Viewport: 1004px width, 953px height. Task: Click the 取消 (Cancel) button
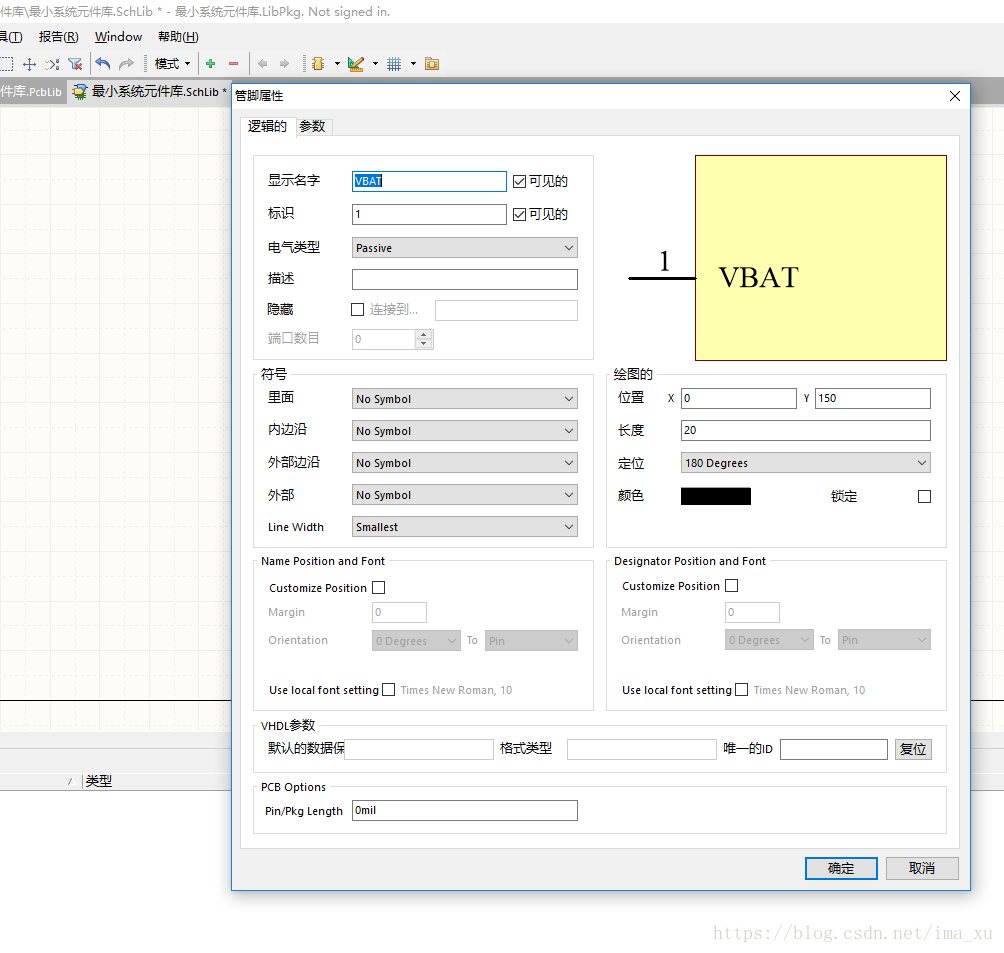pos(922,868)
